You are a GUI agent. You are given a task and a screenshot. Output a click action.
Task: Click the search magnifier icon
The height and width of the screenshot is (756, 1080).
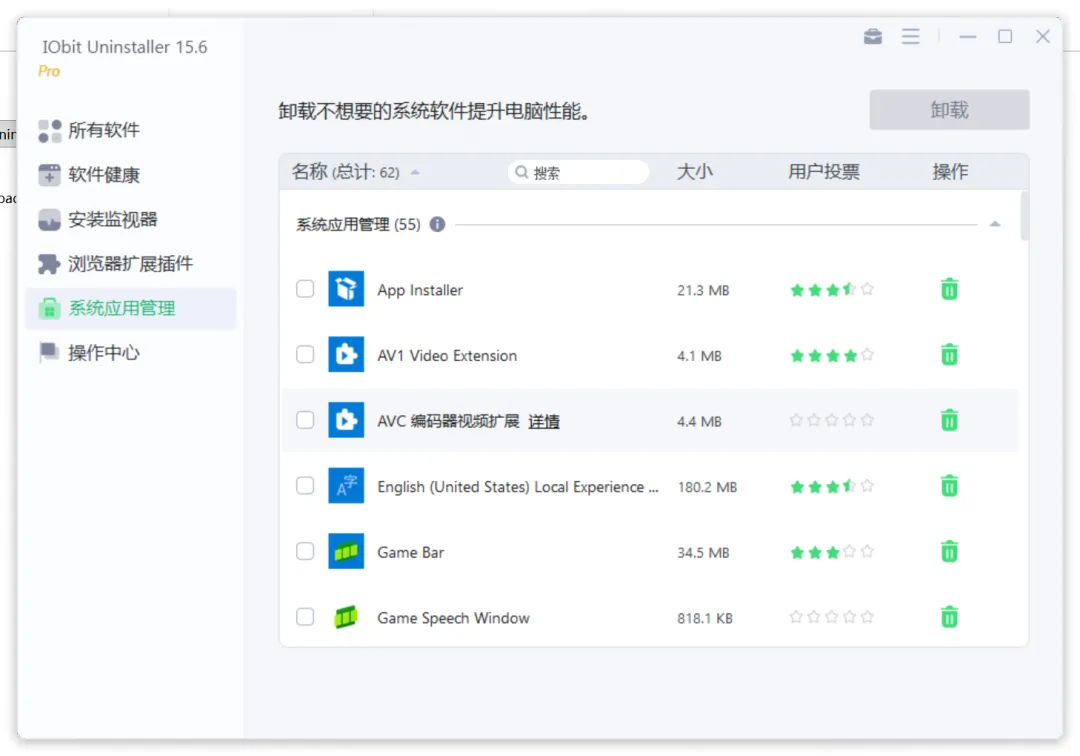(521, 172)
